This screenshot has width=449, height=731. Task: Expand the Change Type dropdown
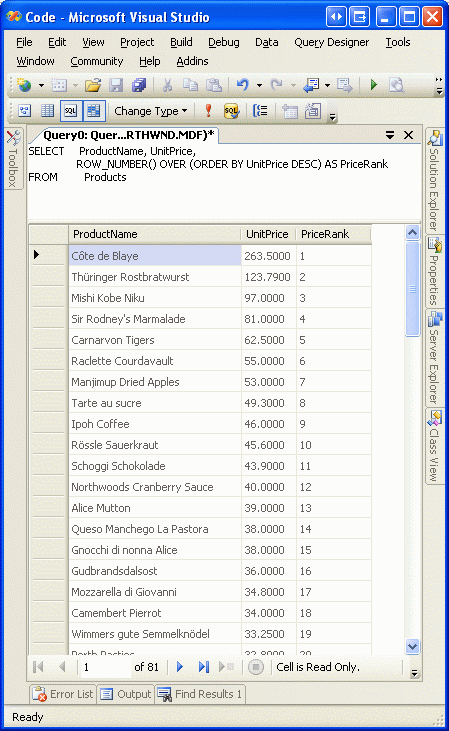pos(151,111)
